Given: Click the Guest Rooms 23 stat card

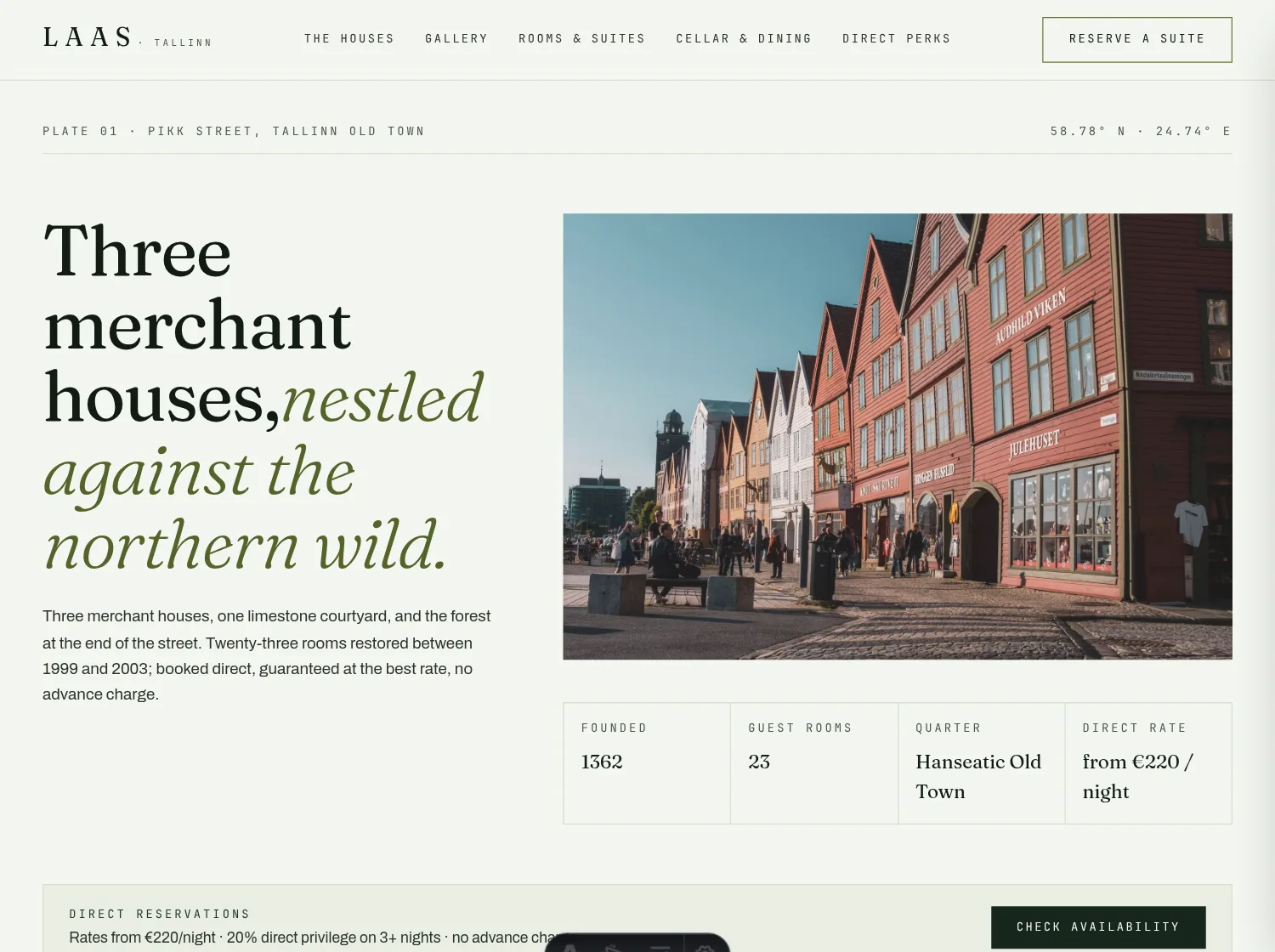Looking at the screenshot, I should [x=814, y=763].
